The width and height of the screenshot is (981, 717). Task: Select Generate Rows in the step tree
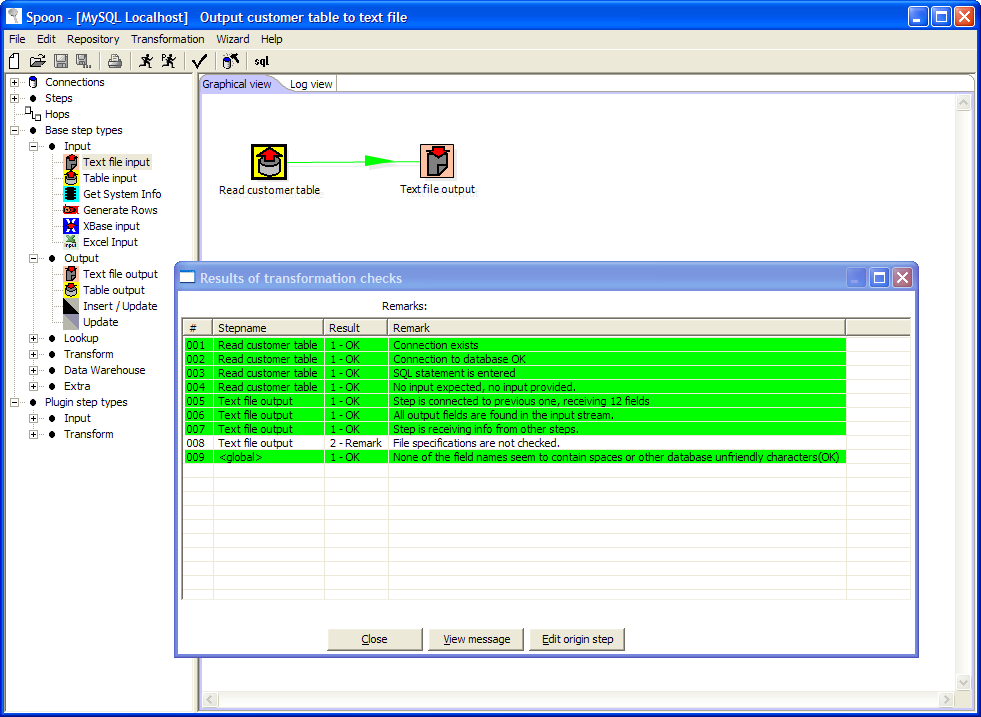click(120, 210)
